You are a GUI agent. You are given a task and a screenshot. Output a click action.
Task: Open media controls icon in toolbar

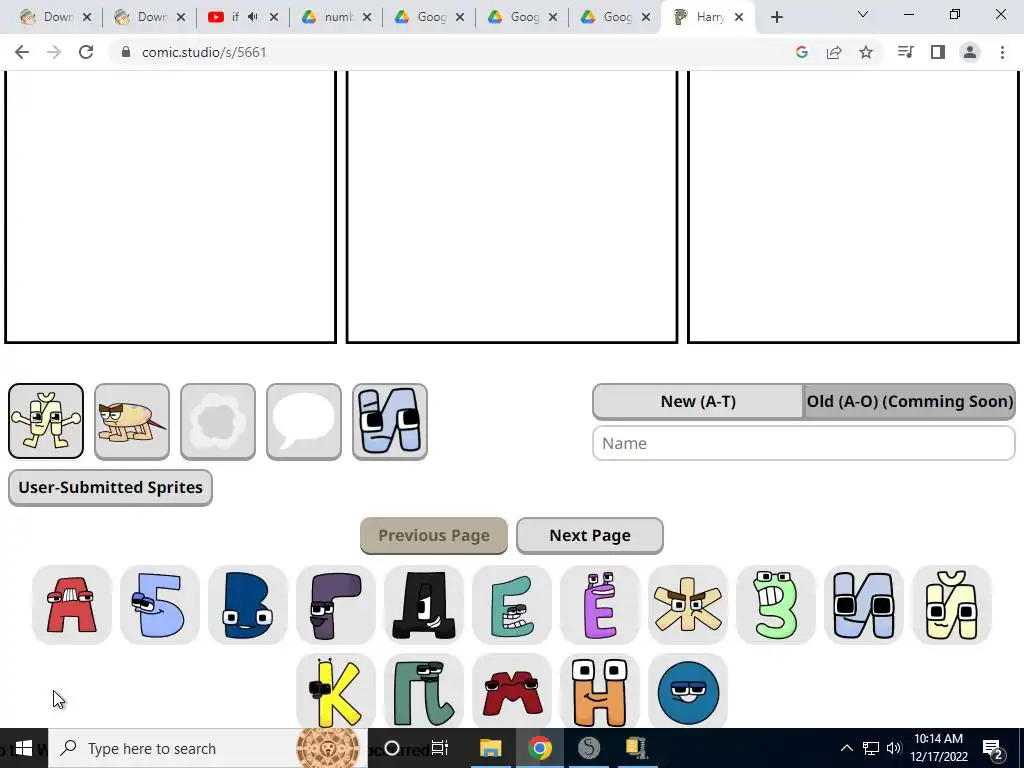coord(906,52)
